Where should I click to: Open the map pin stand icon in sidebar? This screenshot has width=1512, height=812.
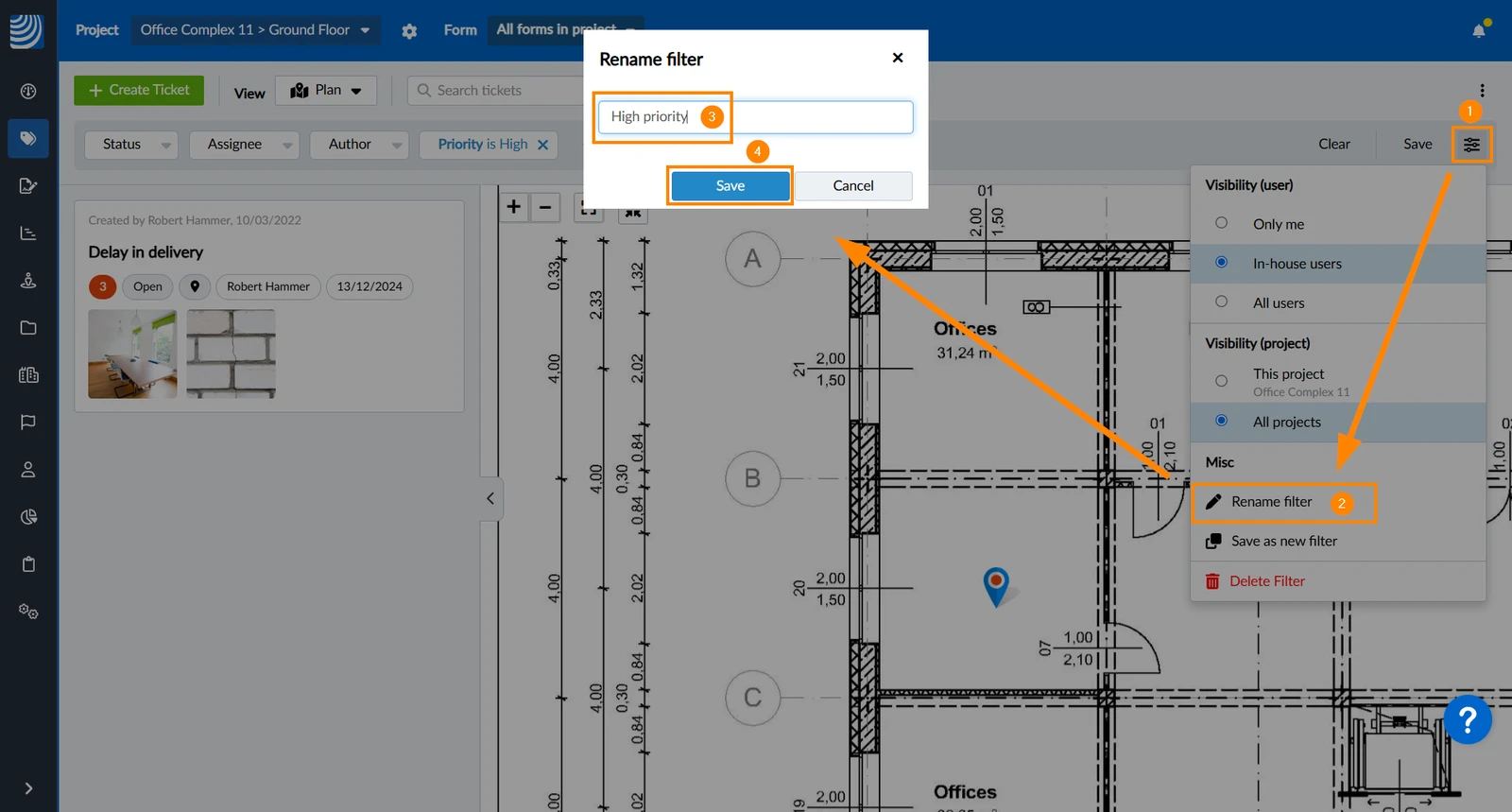pos(28,281)
